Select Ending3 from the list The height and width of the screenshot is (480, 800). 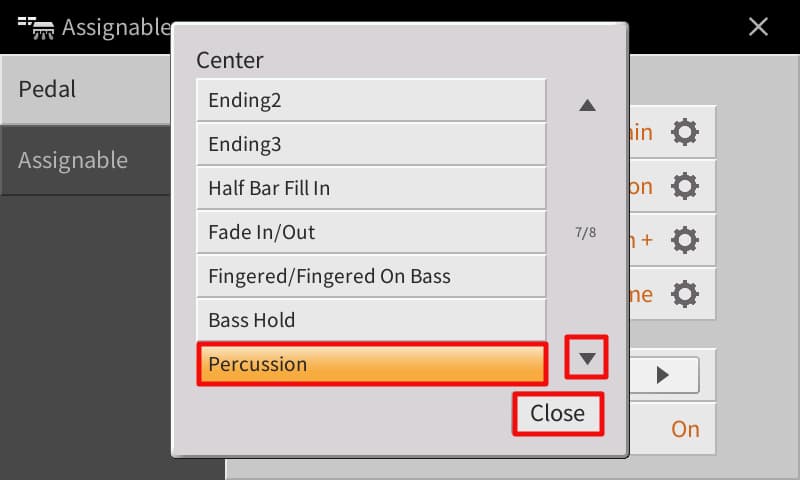click(x=372, y=144)
